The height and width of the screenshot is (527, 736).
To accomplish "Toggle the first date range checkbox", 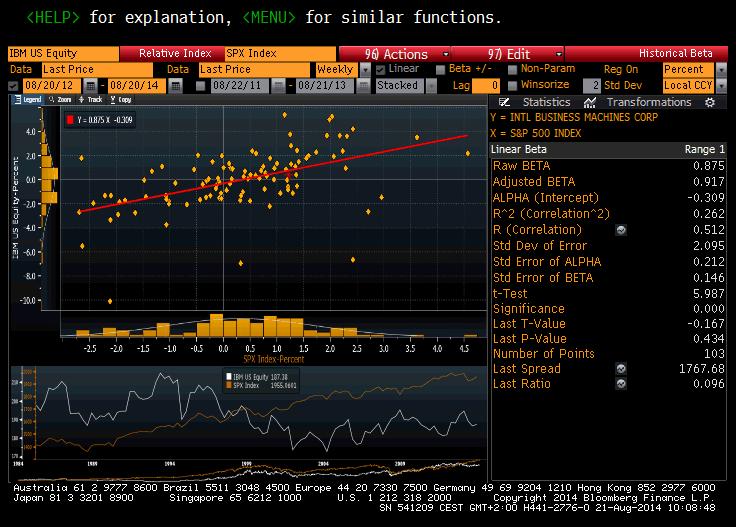I will 13,86.
